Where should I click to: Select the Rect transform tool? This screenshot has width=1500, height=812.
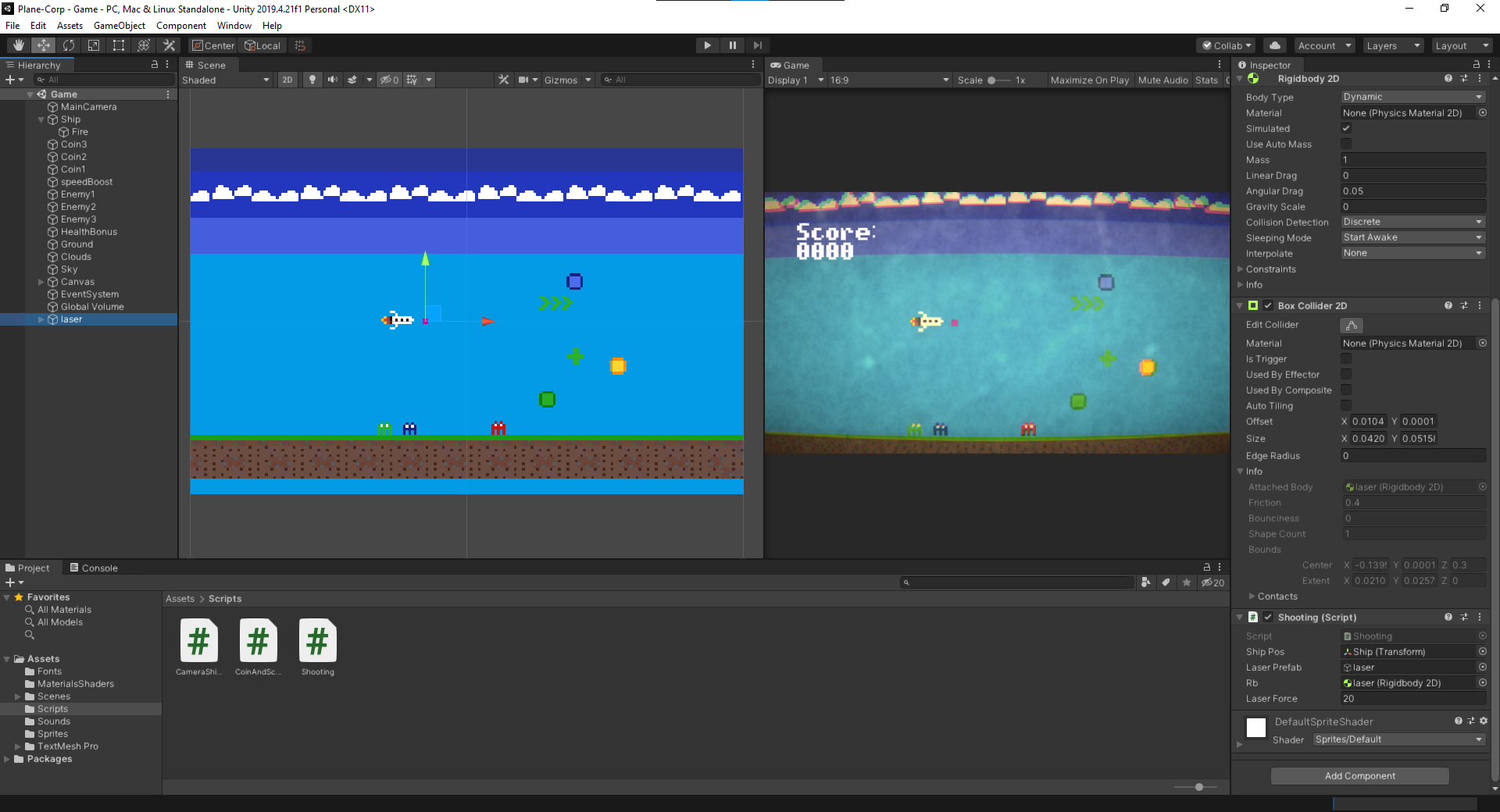coord(119,45)
